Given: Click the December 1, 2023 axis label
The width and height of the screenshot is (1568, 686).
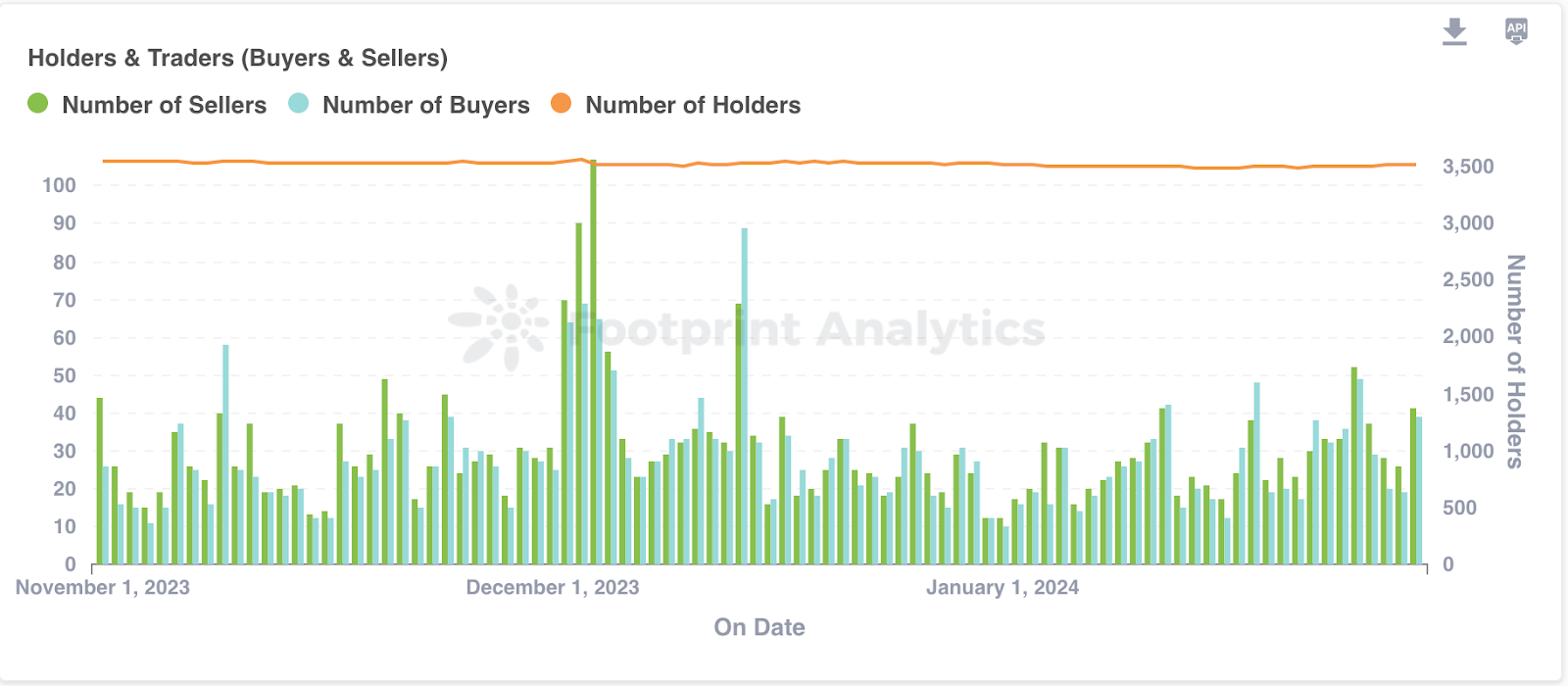Looking at the screenshot, I should [x=553, y=587].
